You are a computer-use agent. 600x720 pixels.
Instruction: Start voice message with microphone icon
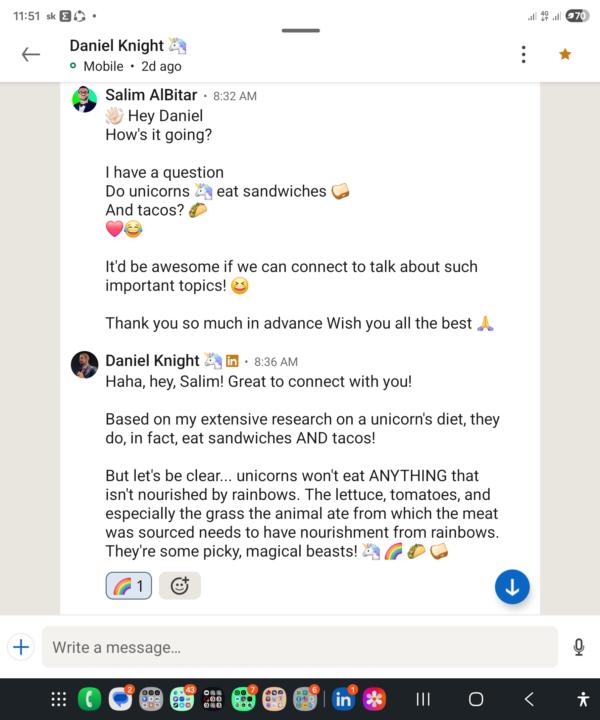[578, 647]
